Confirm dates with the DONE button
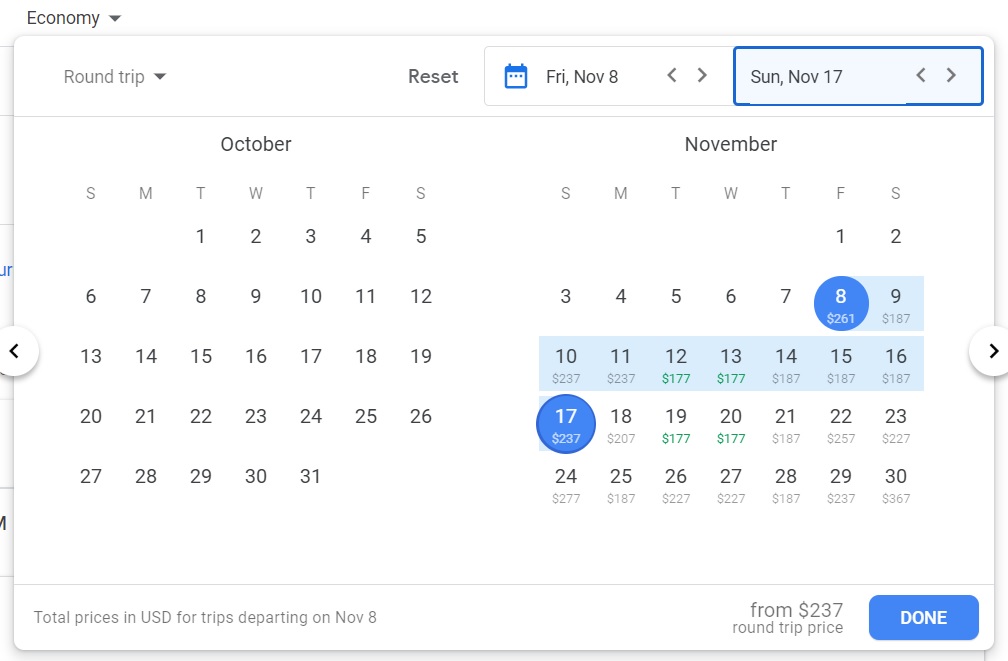Screen dimensions: 1008x661 pyautogui.click(x=923, y=617)
